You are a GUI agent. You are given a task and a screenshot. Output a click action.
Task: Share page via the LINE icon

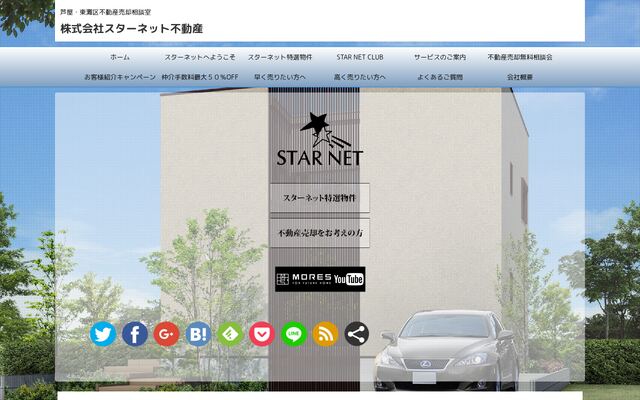pyautogui.click(x=293, y=334)
